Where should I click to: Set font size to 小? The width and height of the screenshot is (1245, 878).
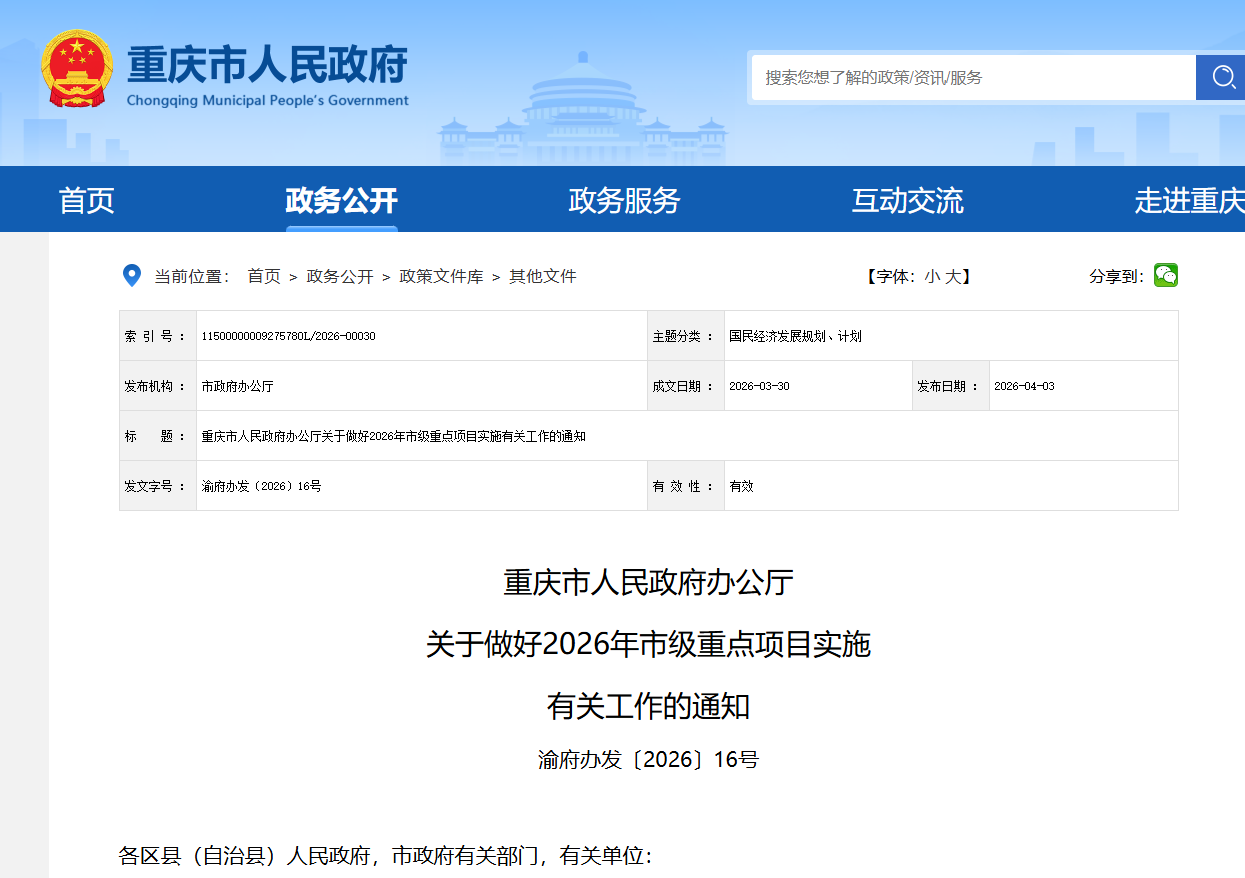932,277
